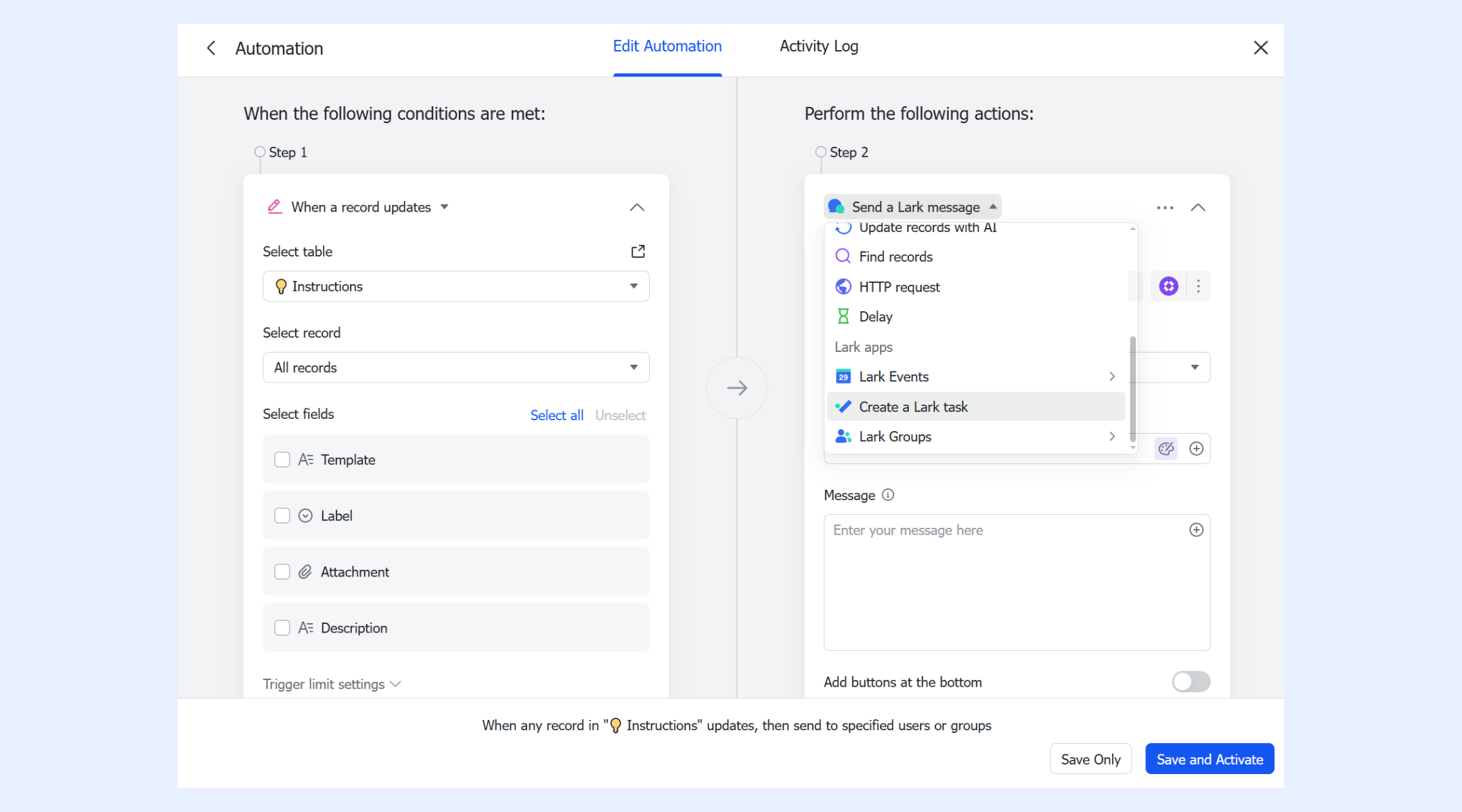Open the Step 2 more options ellipsis
The height and width of the screenshot is (812, 1462).
tap(1165, 208)
